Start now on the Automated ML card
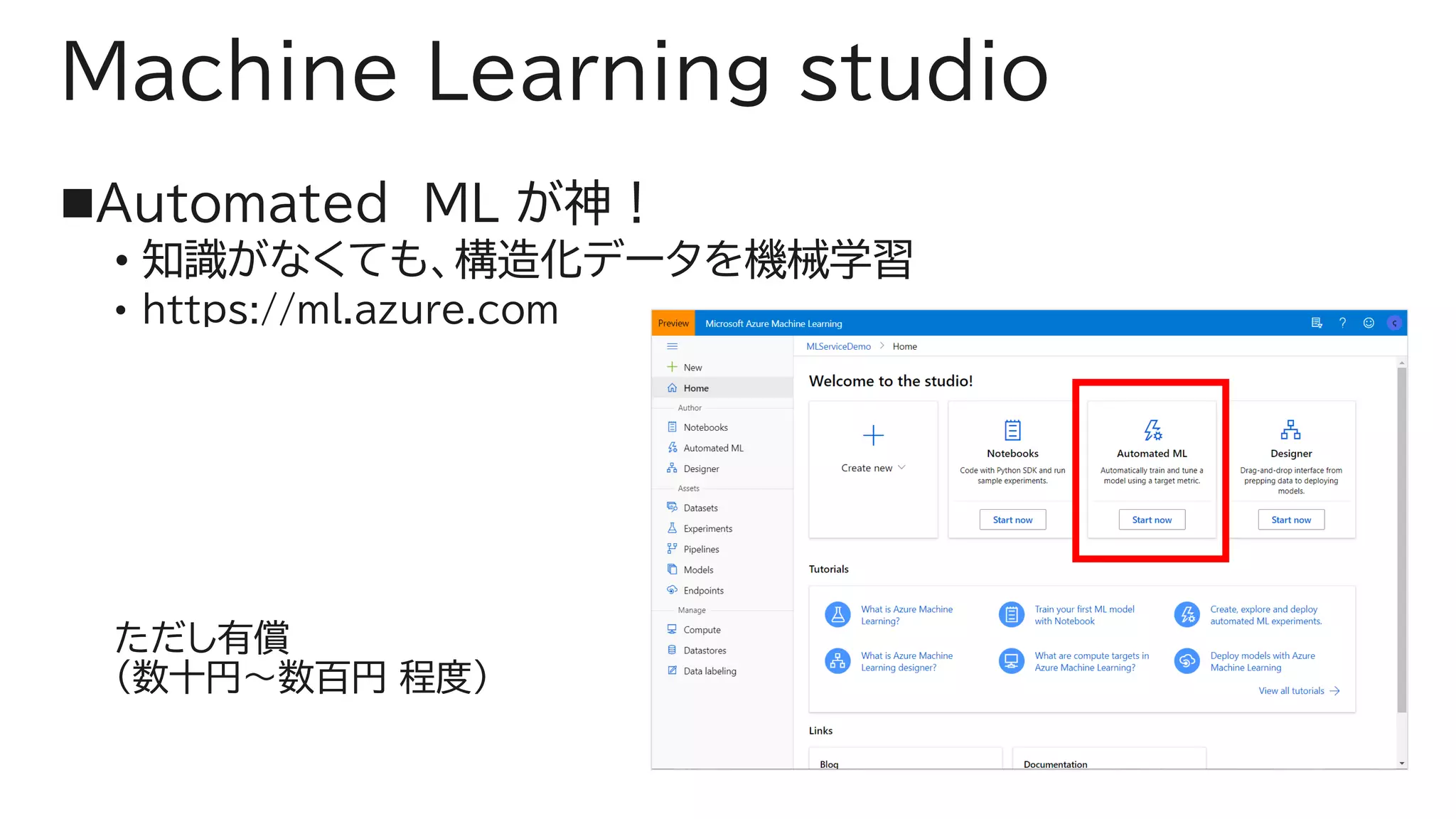The height and width of the screenshot is (819, 1456). point(1152,520)
